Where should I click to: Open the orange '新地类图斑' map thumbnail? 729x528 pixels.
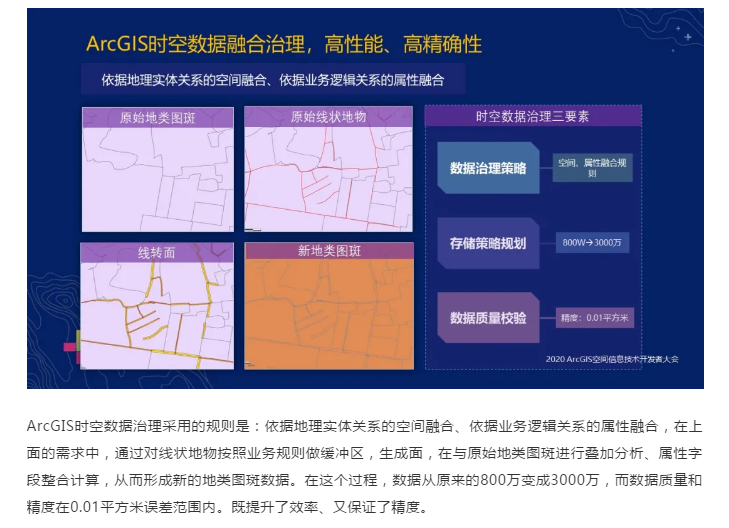click(x=329, y=306)
